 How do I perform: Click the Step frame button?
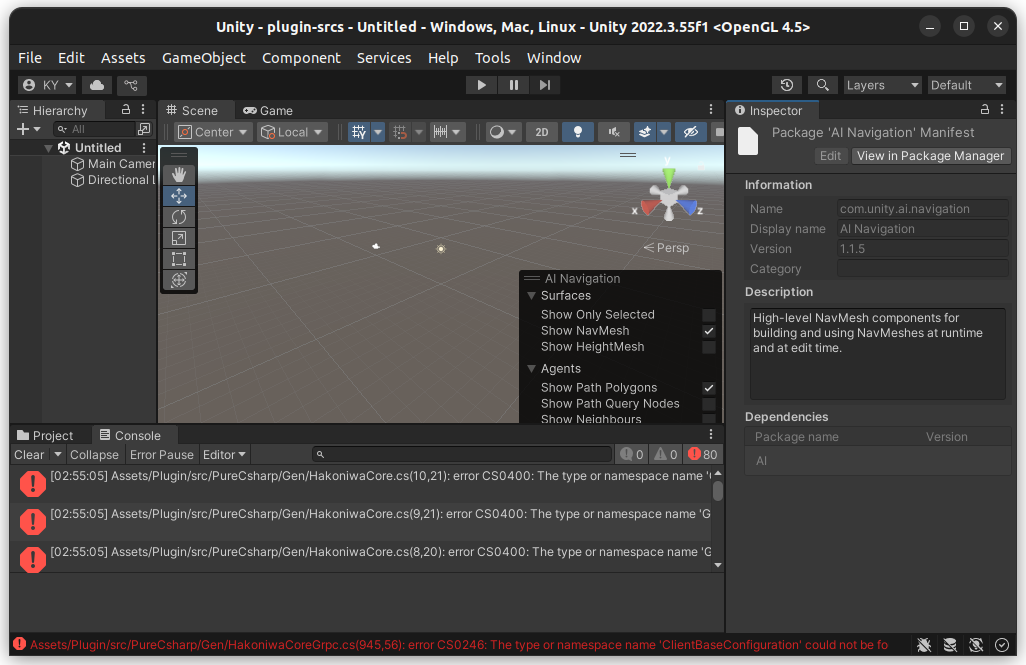[x=545, y=85]
